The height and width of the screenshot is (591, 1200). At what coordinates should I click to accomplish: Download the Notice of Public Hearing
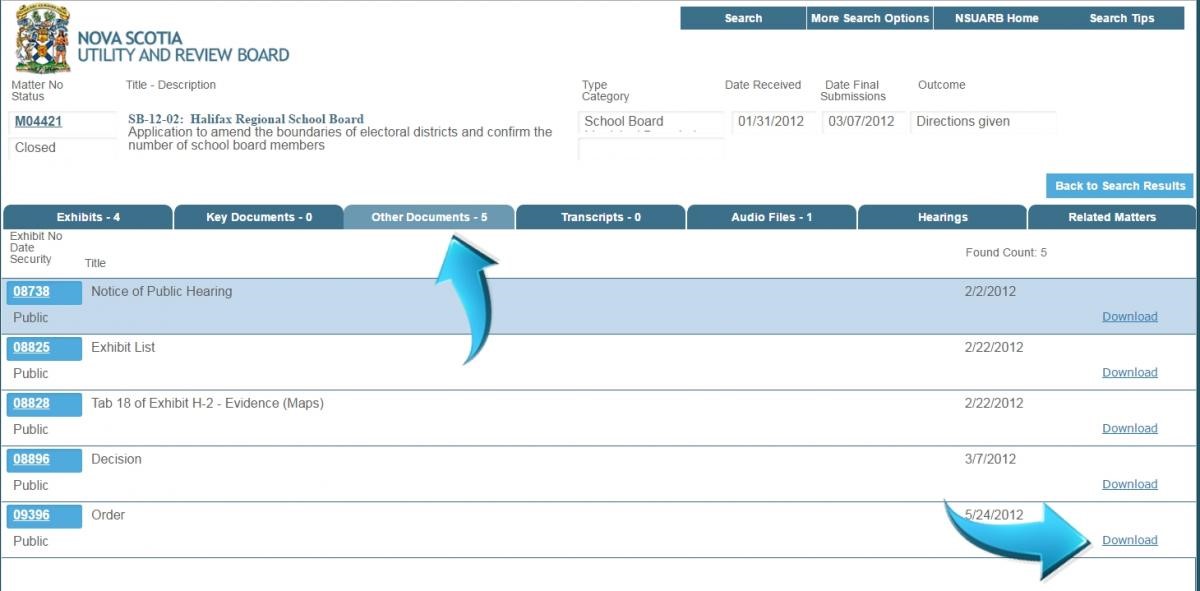point(1130,317)
